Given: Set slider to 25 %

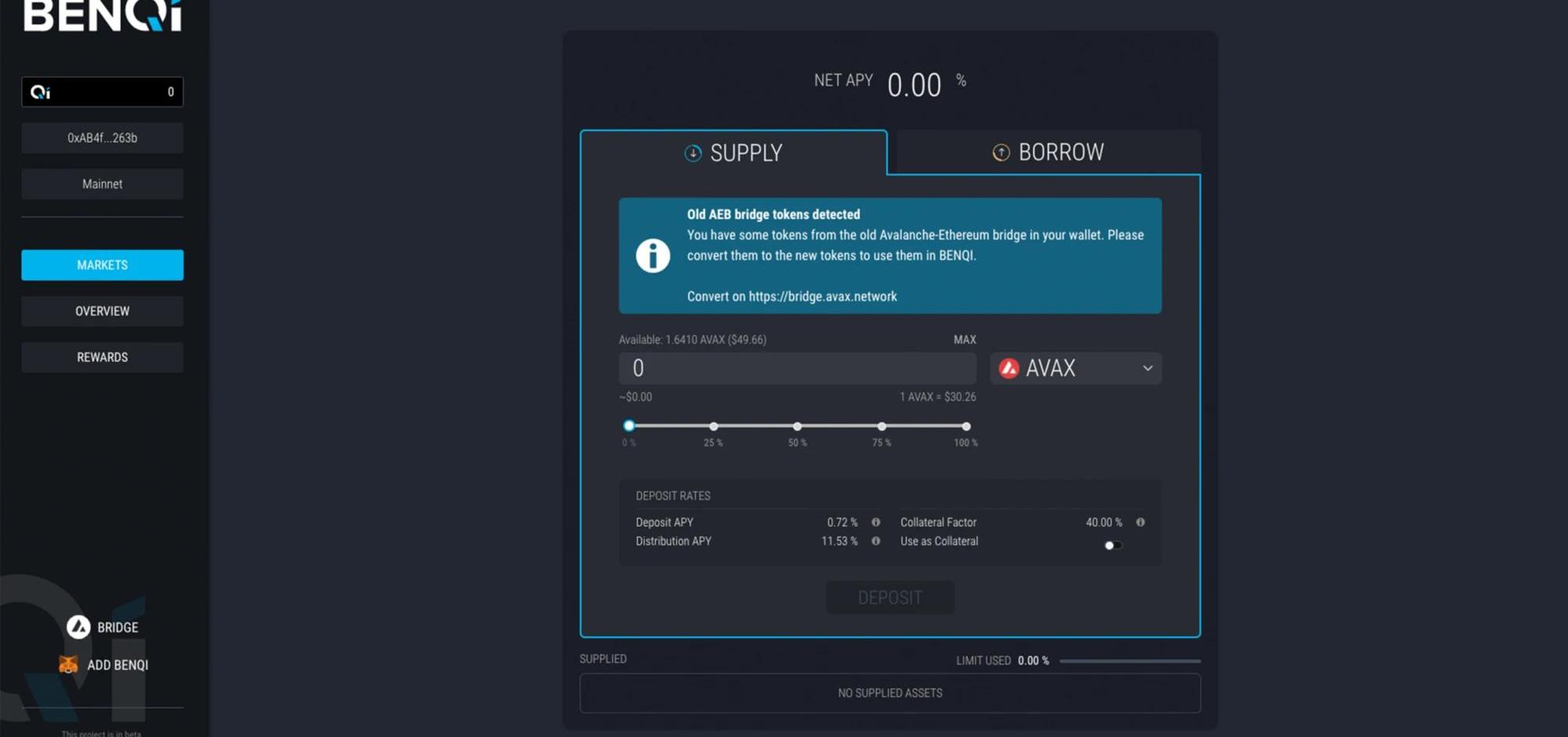Looking at the screenshot, I should tap(713, 427).
